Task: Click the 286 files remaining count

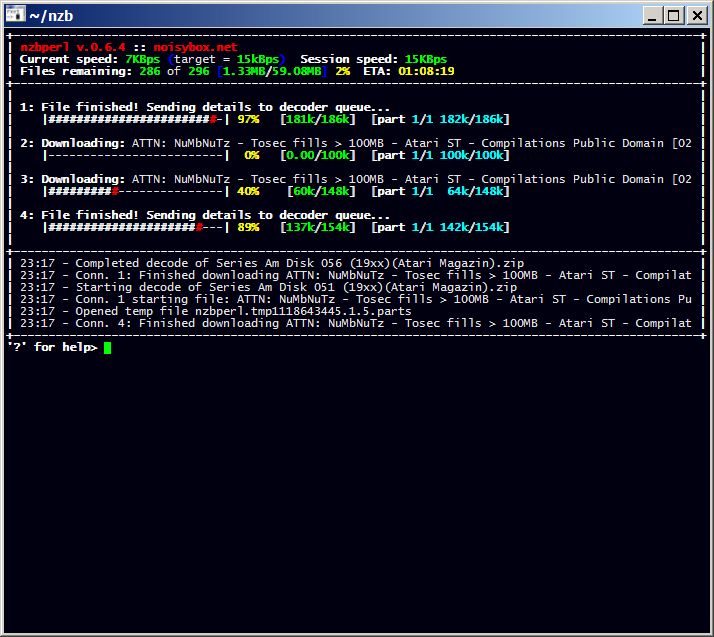Action: 150,71
